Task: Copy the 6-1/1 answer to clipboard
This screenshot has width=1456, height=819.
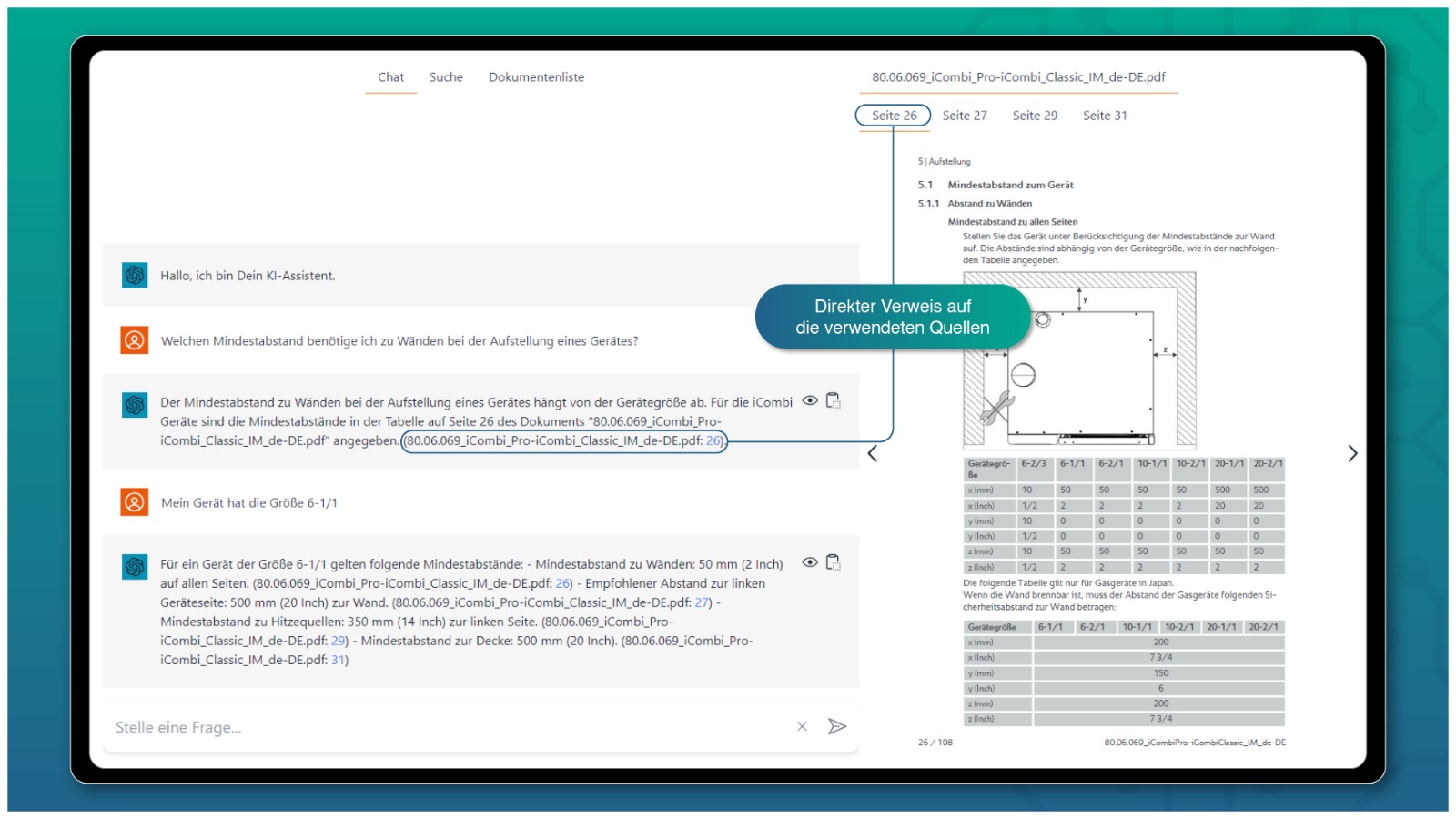Action: [833, 562]
